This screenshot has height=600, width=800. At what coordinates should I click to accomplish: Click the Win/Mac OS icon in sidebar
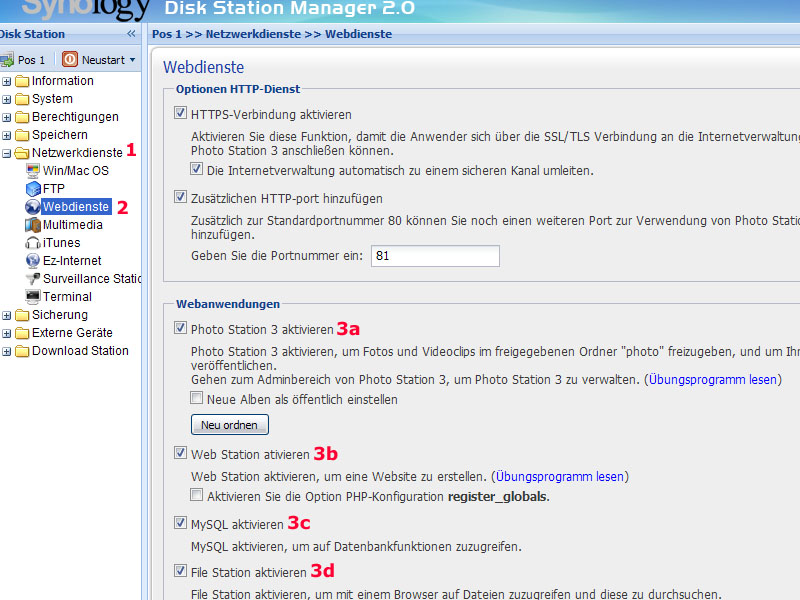click(33, 171)
